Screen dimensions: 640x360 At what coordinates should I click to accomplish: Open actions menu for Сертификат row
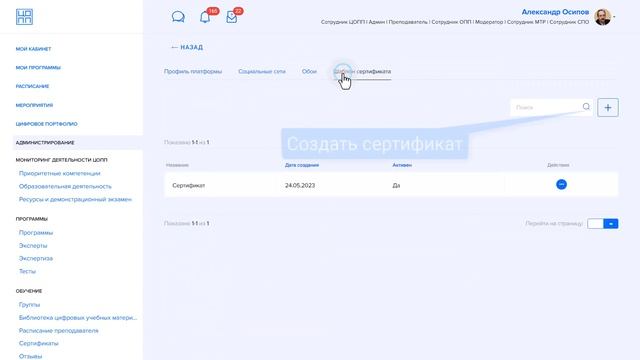[x=561, y=184]
